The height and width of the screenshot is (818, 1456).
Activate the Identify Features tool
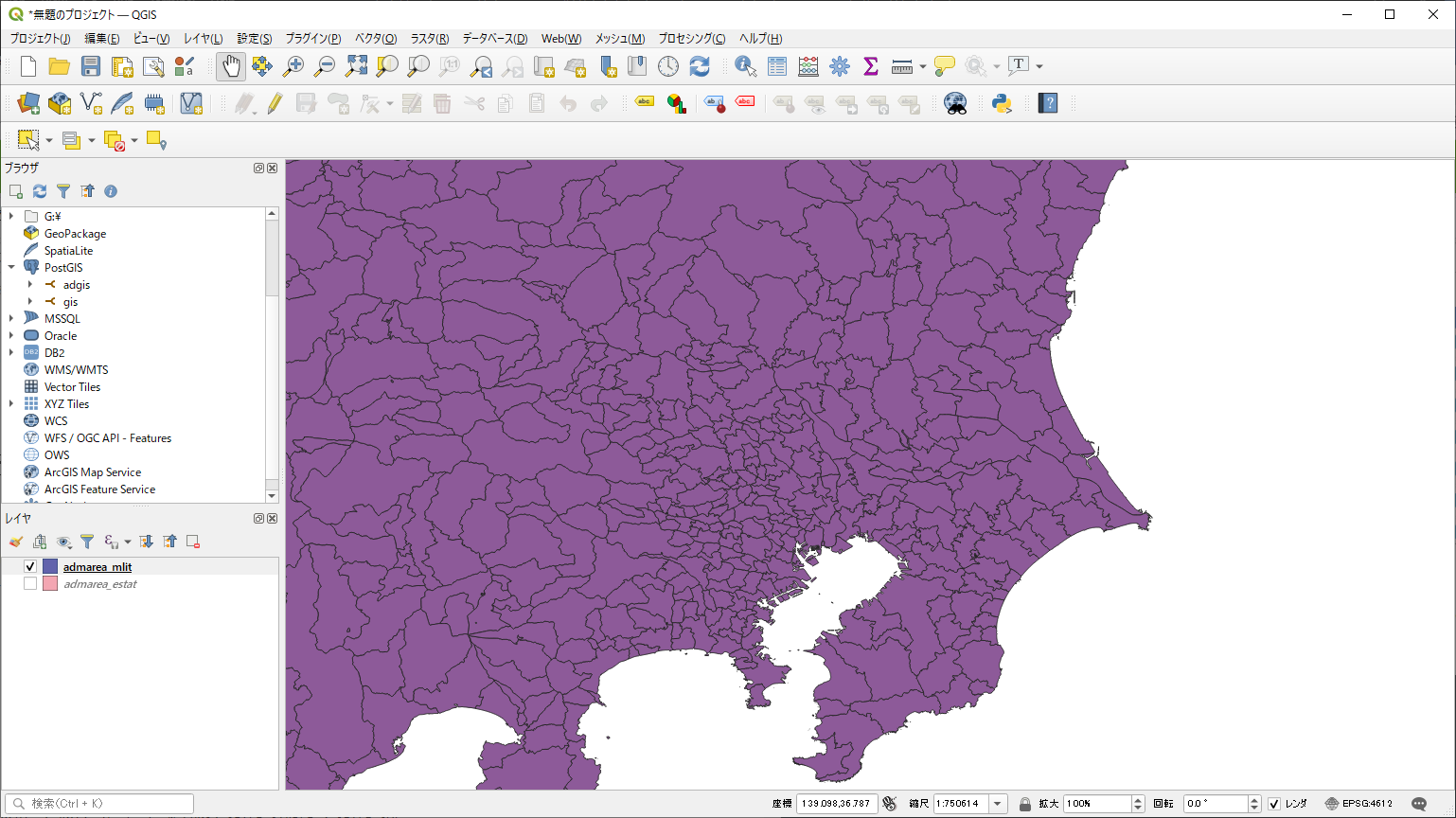(x=745, y=66)
